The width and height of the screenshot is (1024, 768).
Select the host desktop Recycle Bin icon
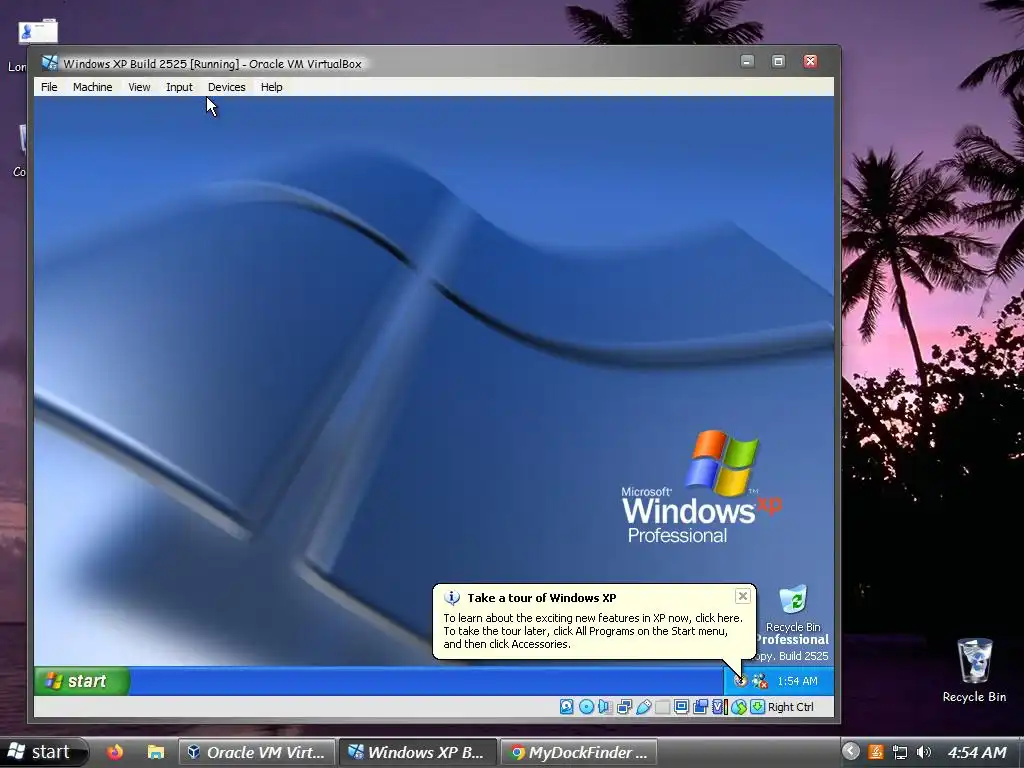(974, 670)
